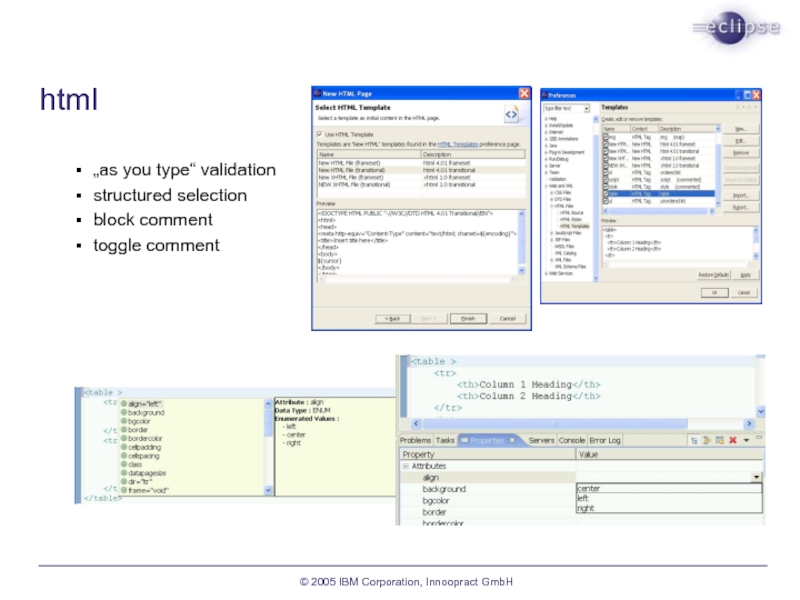Image resolution: width=800 pixels, height=600 pixels.
Task: Switch to the Problems tab
Action: [415, 440]
